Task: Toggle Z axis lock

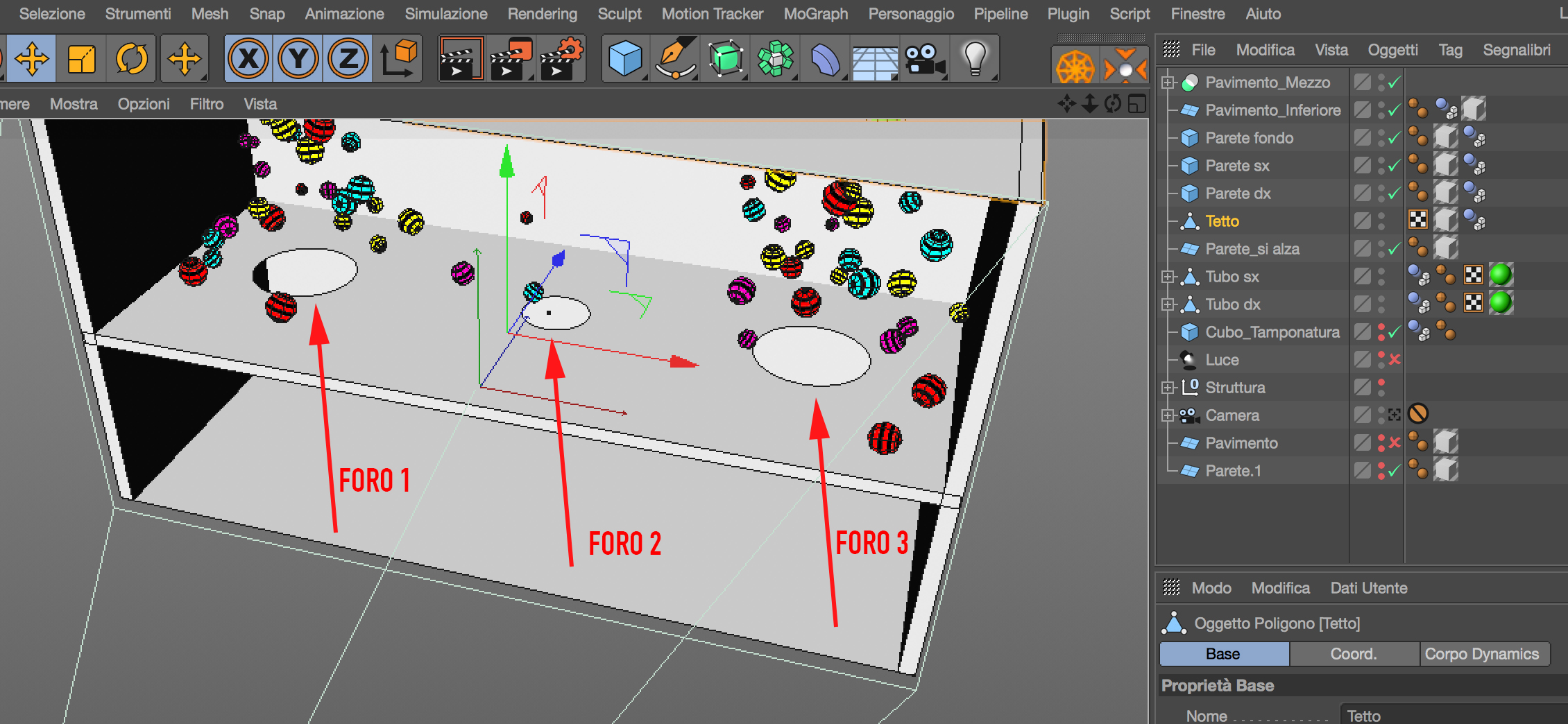Action: [x=348, y=58]
